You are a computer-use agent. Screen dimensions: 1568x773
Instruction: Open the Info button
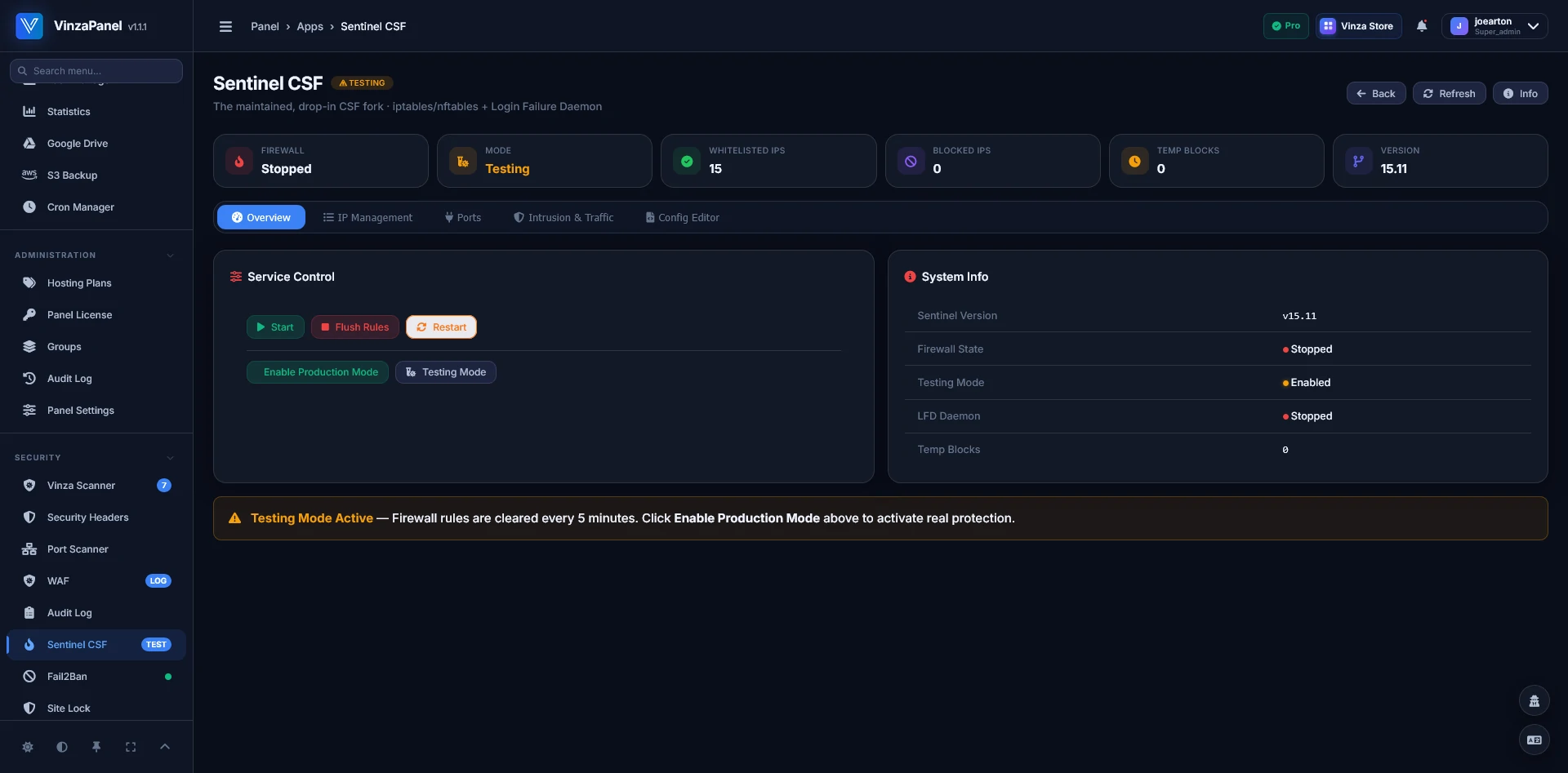(1521, 94)
